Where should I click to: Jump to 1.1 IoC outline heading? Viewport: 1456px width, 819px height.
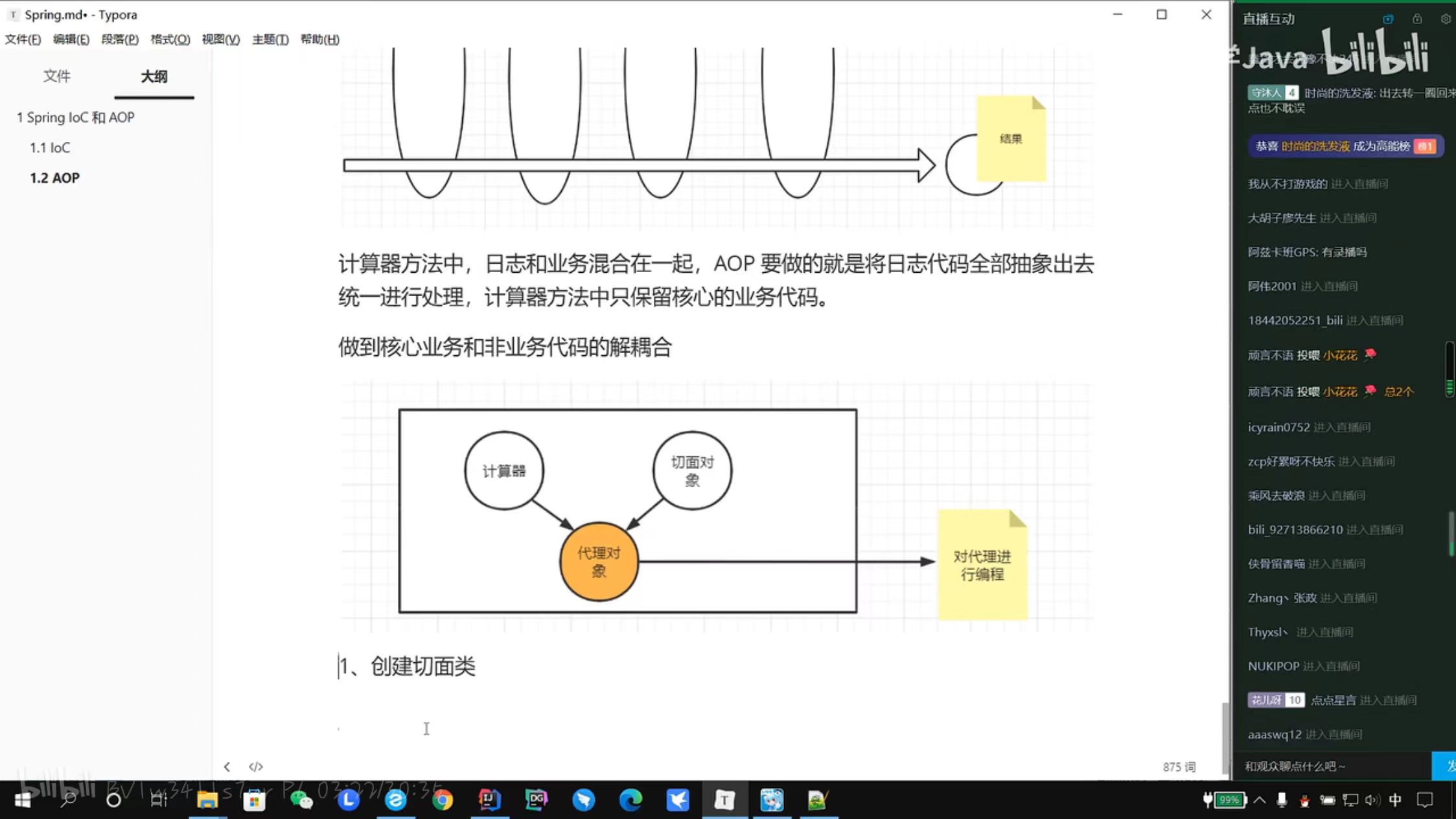tap(50, 148)
